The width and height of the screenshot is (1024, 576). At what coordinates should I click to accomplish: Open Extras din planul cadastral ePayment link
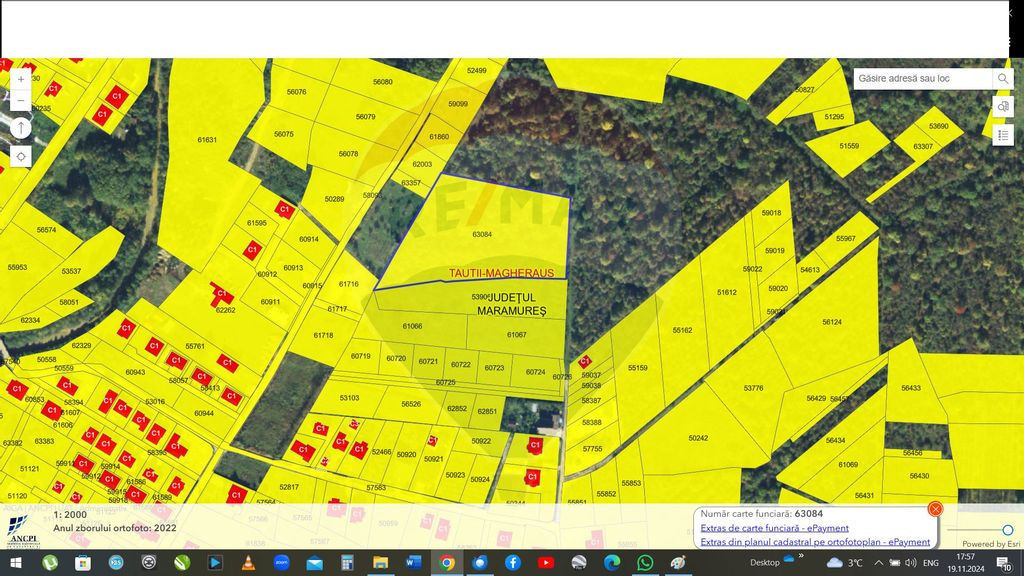[815, 542]
